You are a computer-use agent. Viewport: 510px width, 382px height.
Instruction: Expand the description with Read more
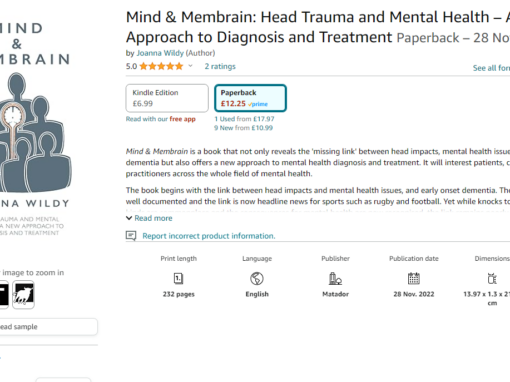point(149,218)
